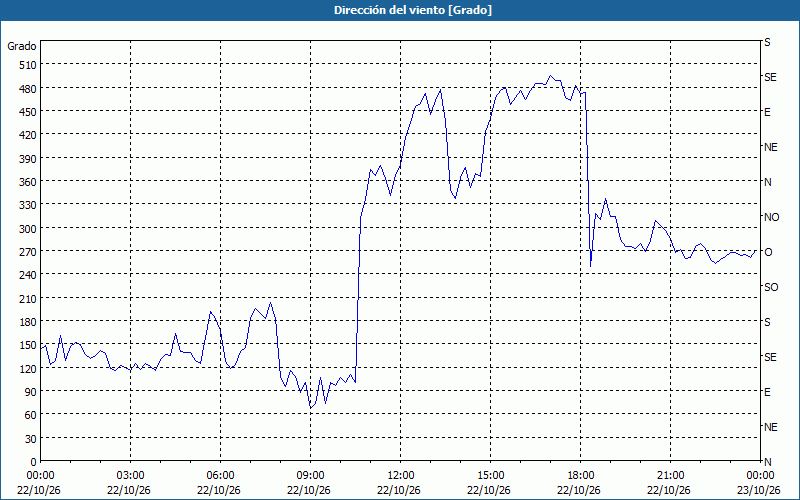Click the 'SO' compass direction label

pyautogui.click(x=771, y=287)
